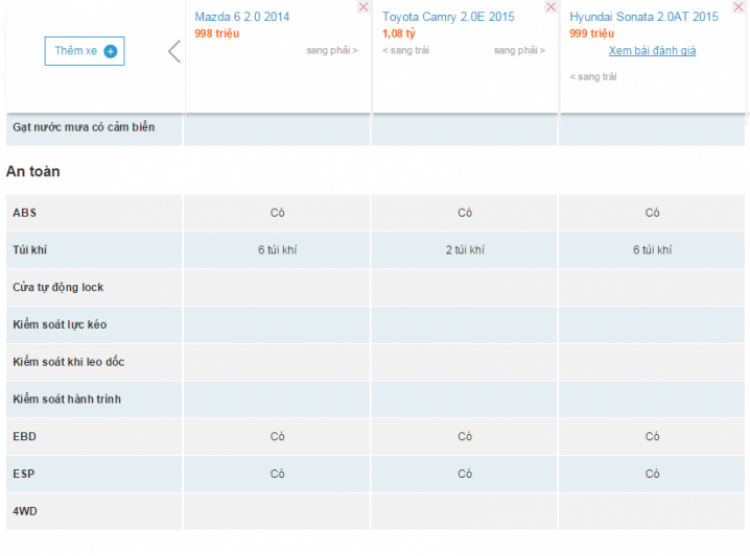Move Hyundai Sonata column with sang trái
Viewport: 750px width, 556px height.
[x=593, y=77]
